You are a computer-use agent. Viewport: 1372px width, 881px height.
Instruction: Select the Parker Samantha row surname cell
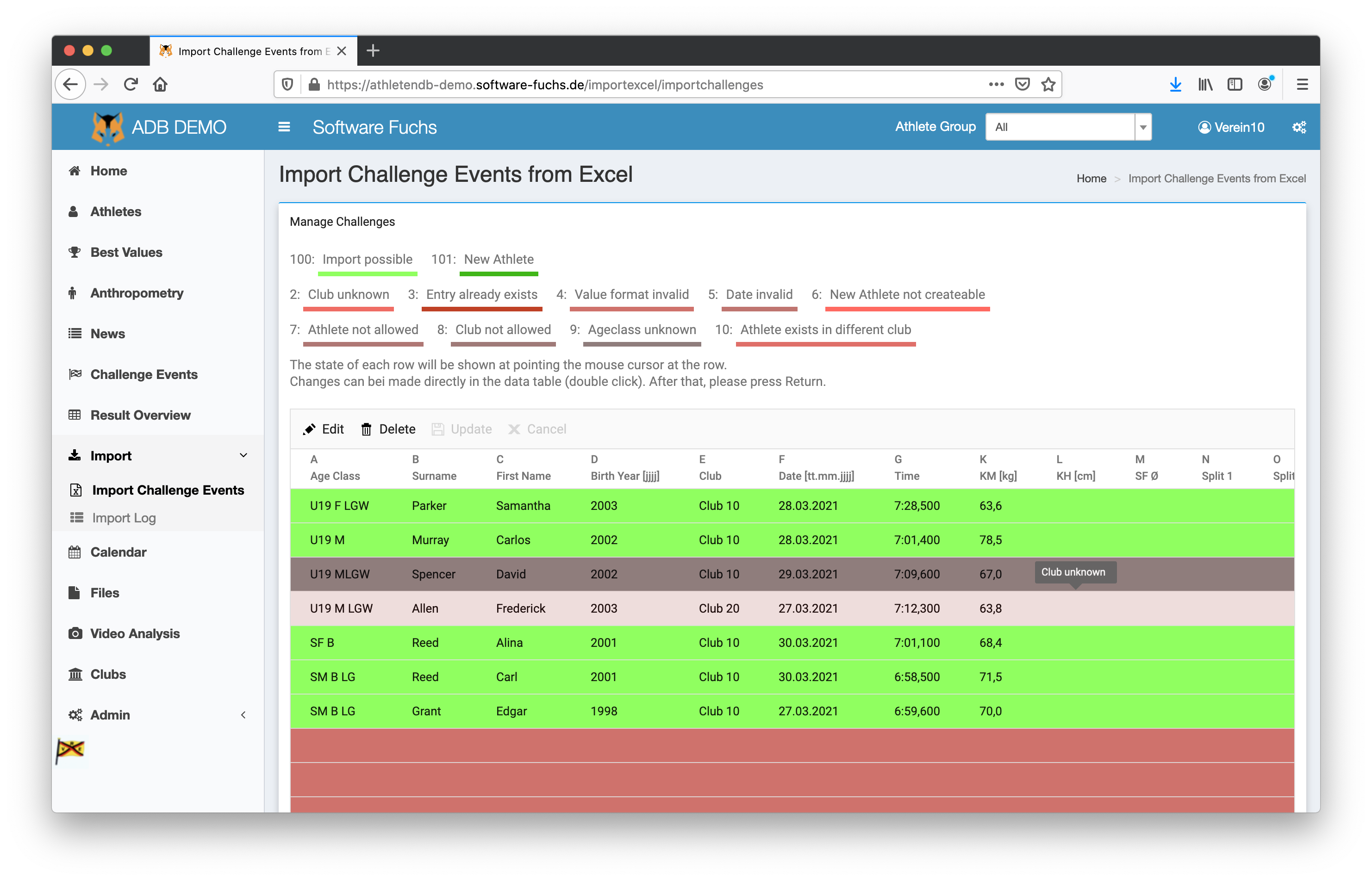coord(429,506)
